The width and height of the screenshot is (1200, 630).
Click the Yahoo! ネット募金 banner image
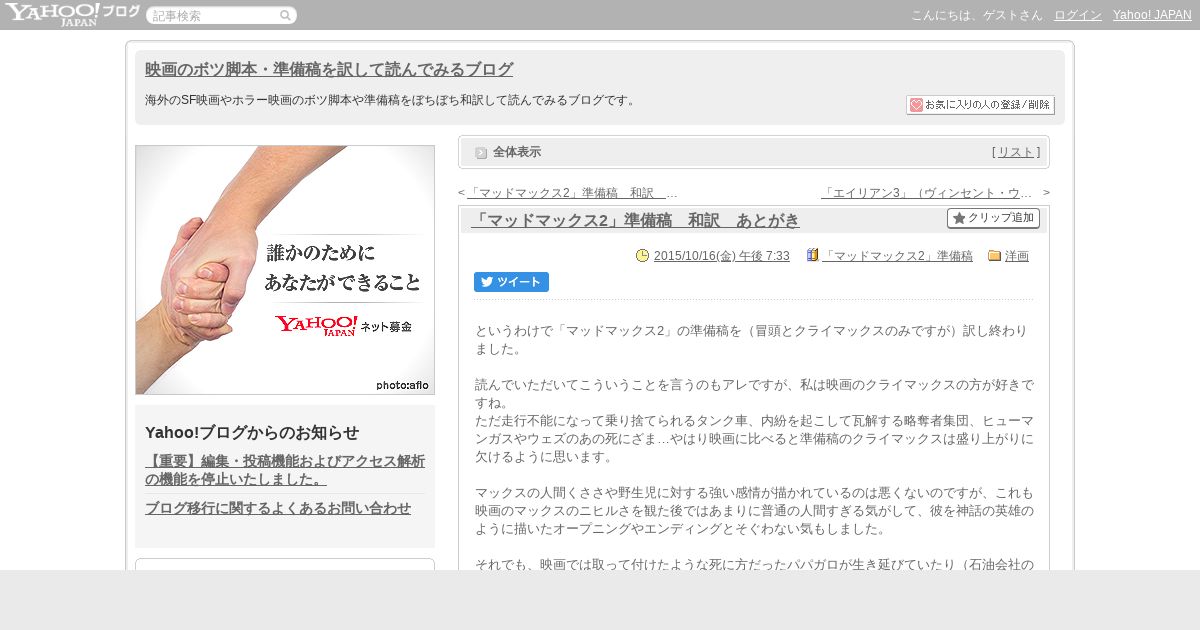[x=285, y=270]
